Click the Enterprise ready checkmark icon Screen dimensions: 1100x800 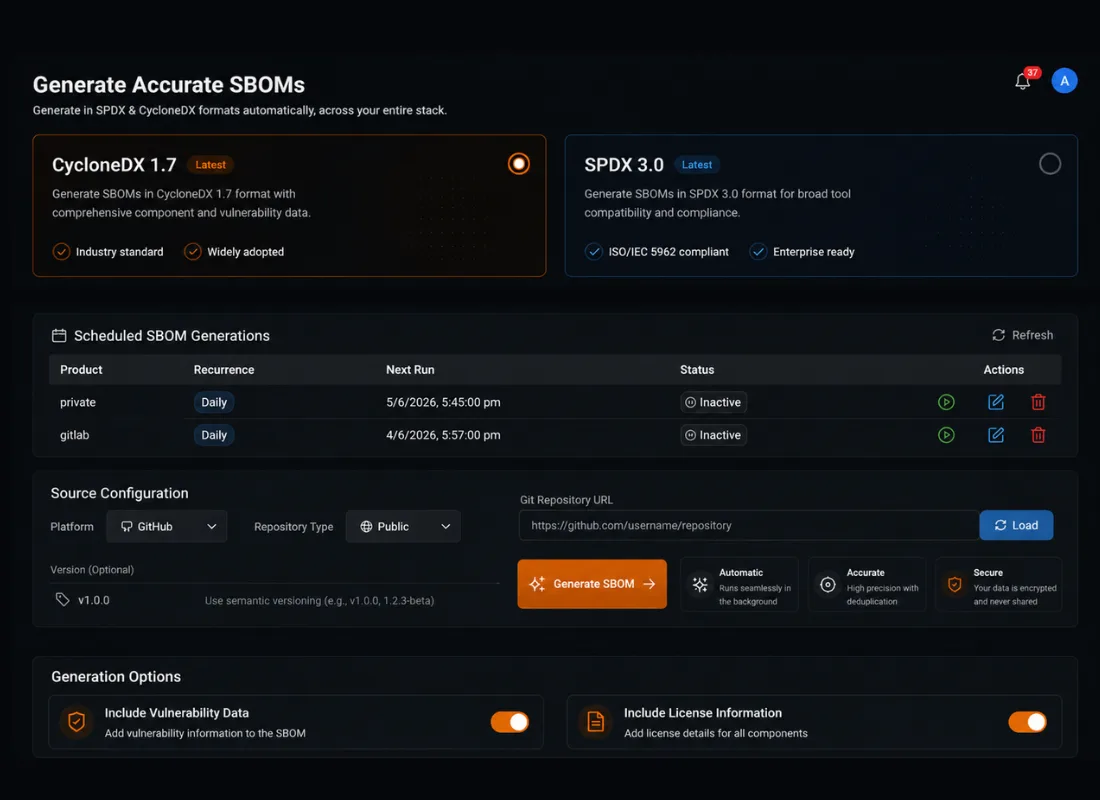758,251
